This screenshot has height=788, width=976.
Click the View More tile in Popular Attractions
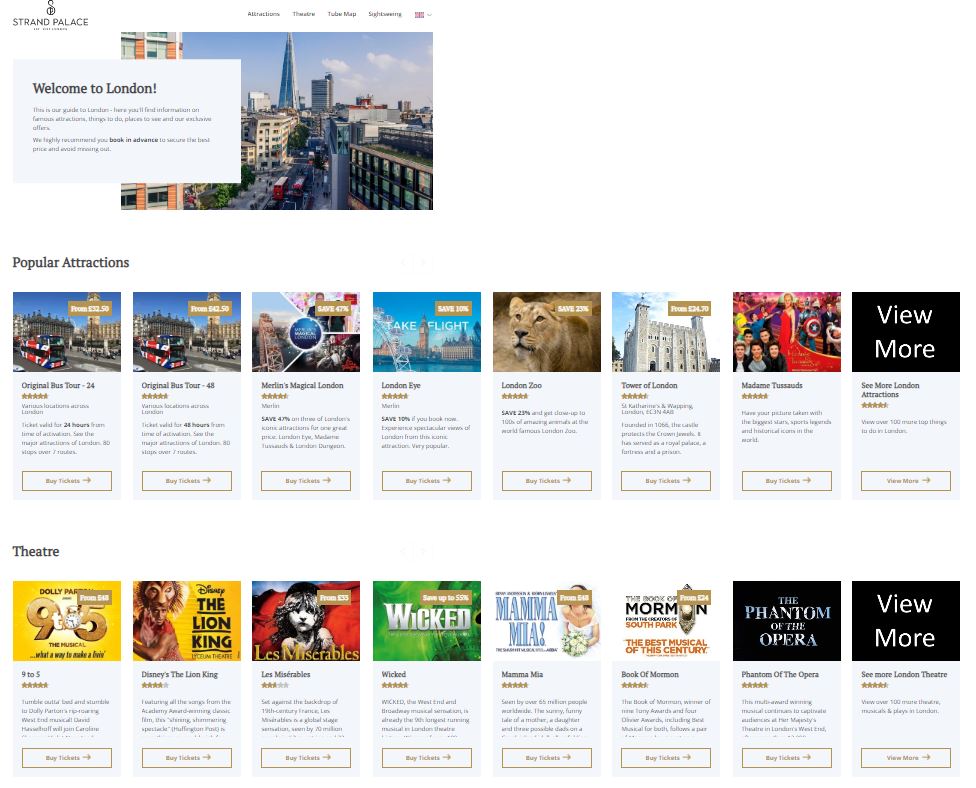[x=906, y=332]
